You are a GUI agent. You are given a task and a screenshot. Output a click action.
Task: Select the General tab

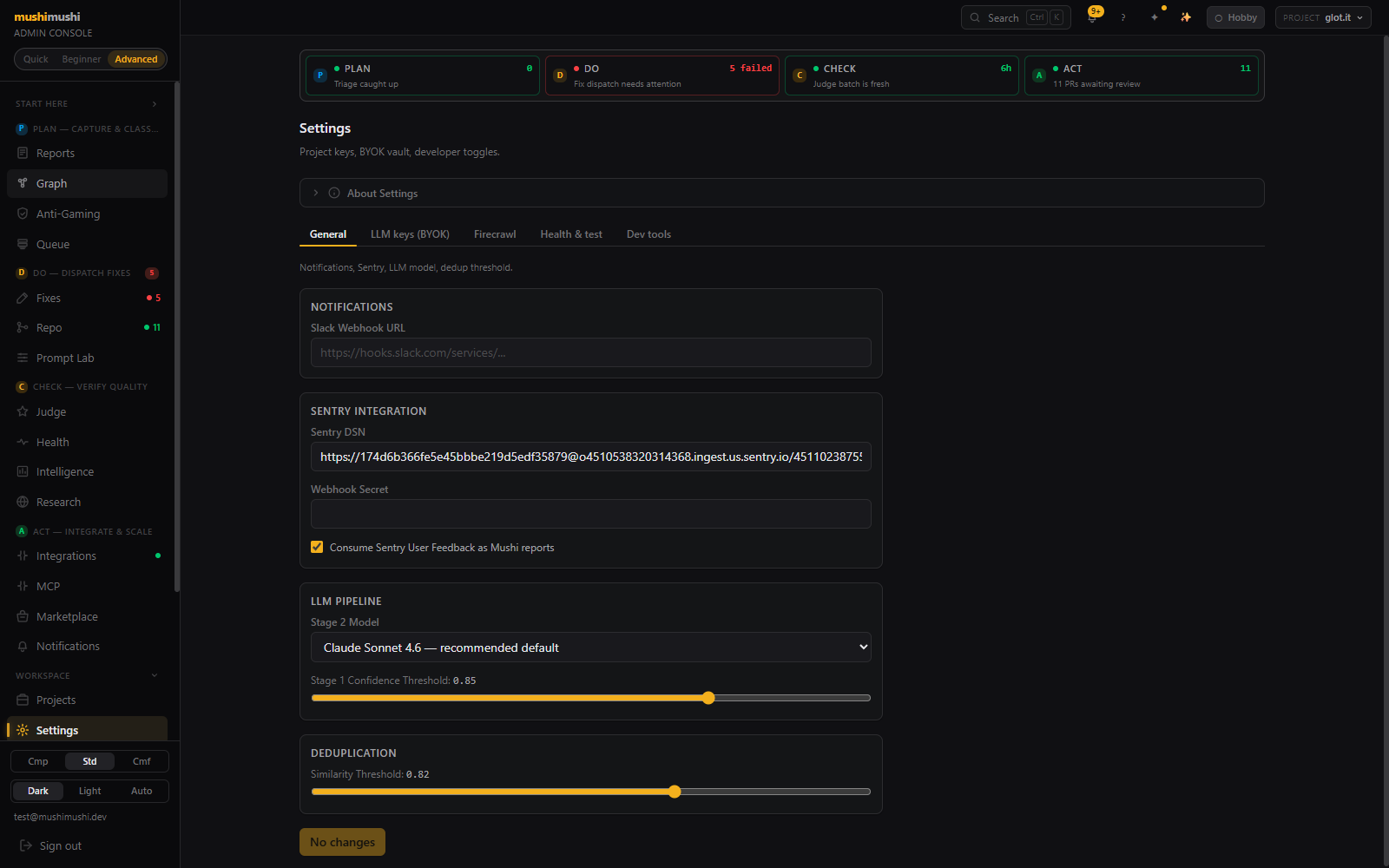click(x=328, y=234)
